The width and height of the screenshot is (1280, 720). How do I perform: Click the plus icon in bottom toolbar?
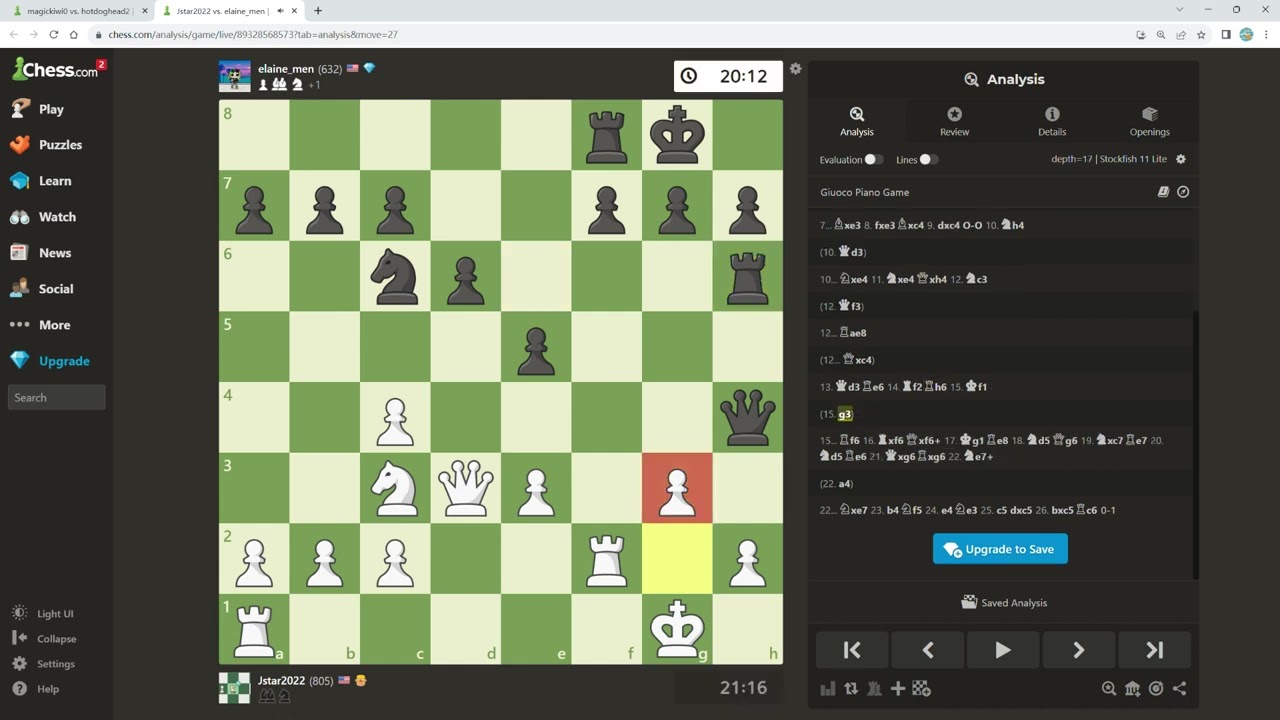(x=897, y=688)
